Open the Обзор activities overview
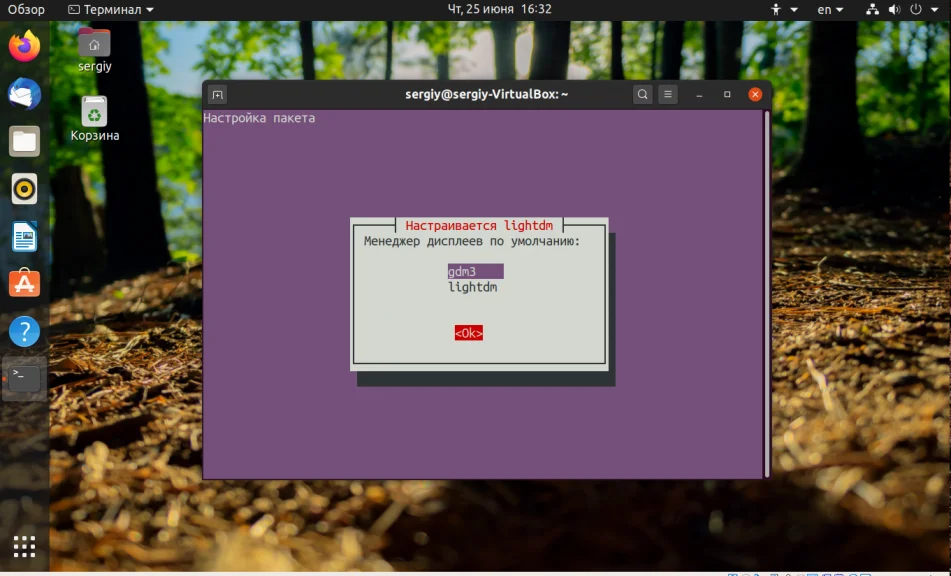Screen dimensions: 951x576 point(26,10)
